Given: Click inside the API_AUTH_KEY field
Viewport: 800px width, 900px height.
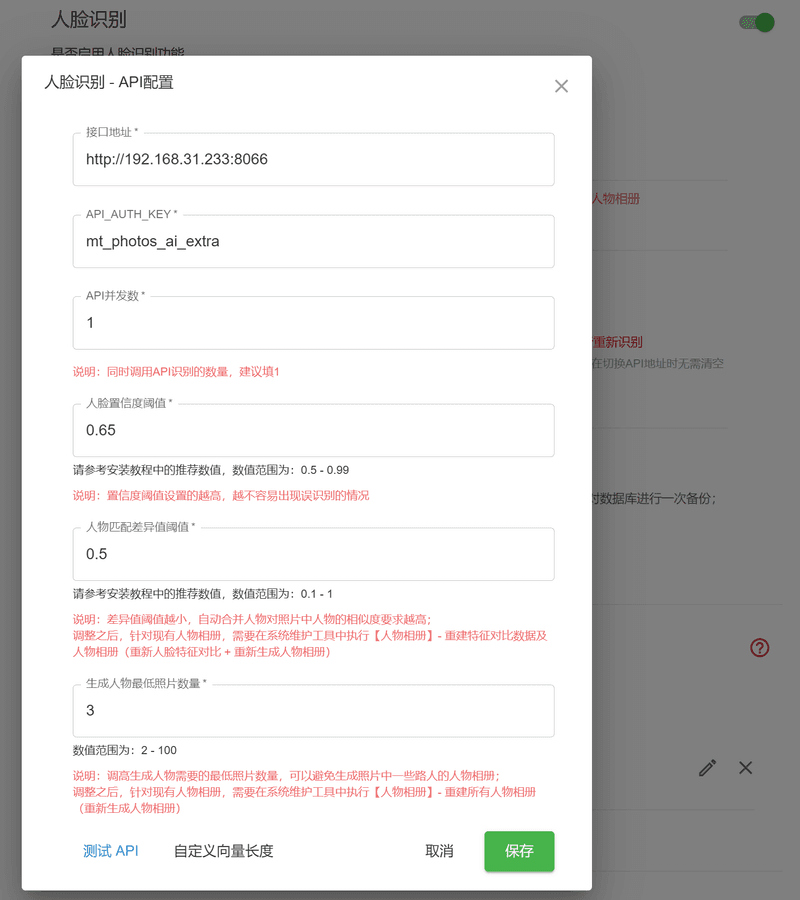Looking at the screenshot, I should pos(313,241).
